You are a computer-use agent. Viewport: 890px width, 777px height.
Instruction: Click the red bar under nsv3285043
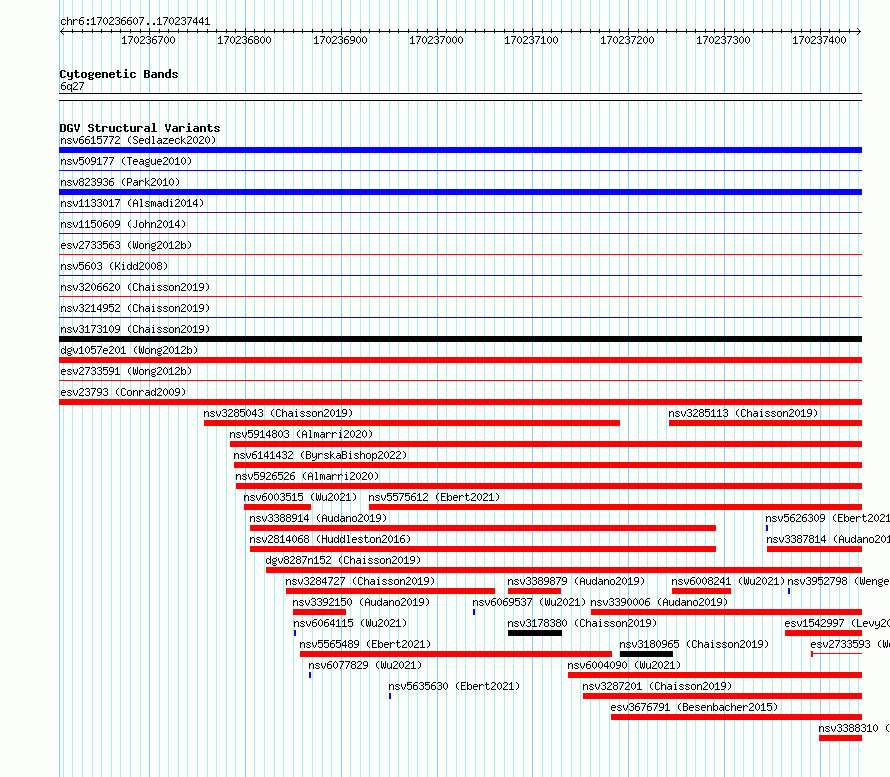412,423
